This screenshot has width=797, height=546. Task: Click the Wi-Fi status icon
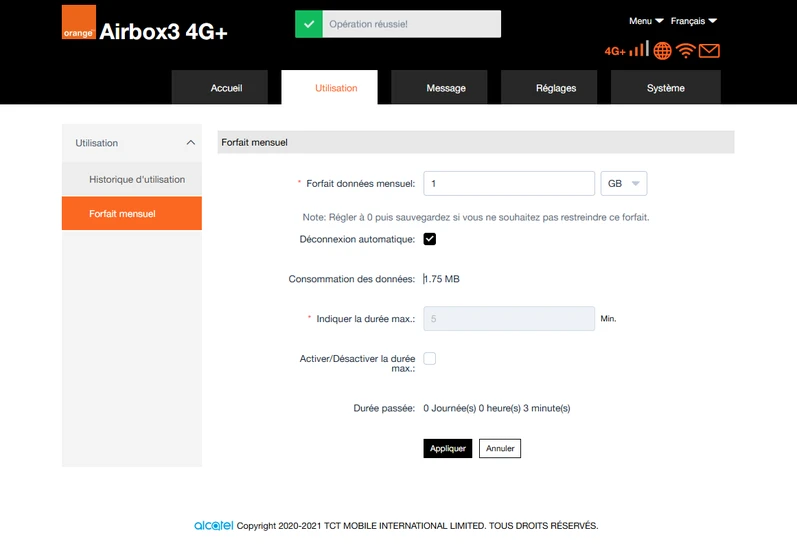pyautogui.click(x=686, y=51)
